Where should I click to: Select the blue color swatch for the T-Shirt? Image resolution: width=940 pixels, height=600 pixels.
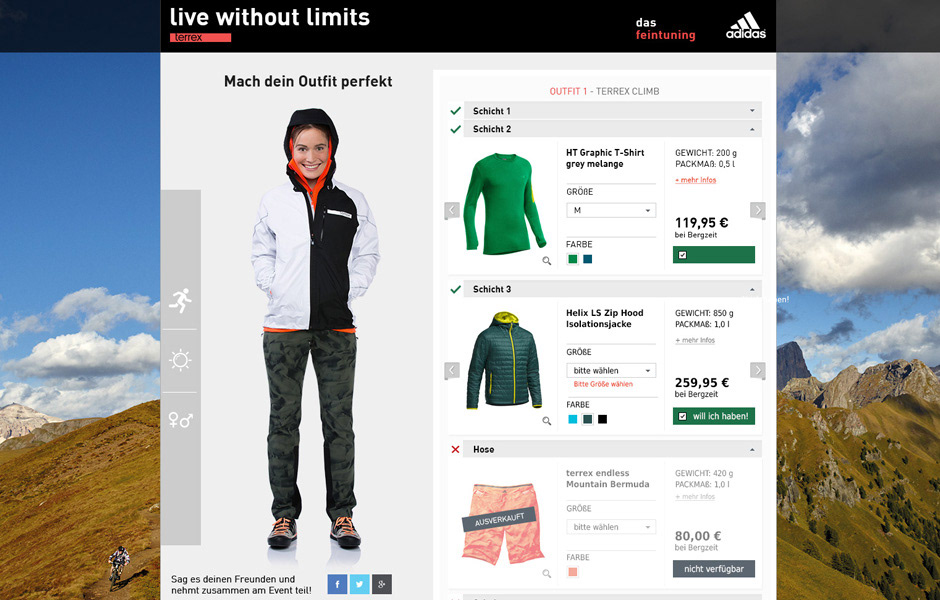tap(588, 260)
